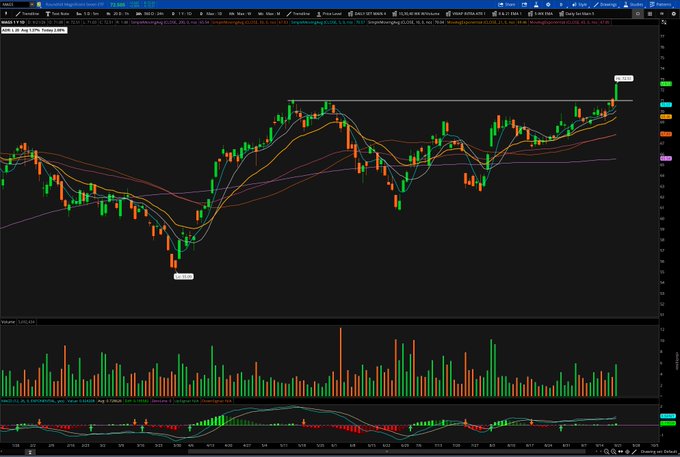
Task: Click the MAGS 1 Y 1D chart title label
Action: pyautogui.click(x=13, y=22)
